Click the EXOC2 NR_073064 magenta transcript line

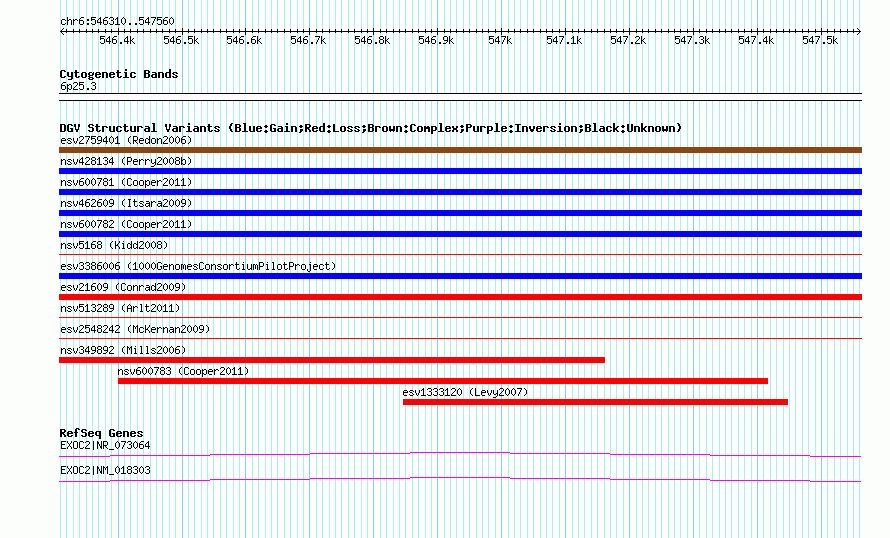[x=460, y=454]
